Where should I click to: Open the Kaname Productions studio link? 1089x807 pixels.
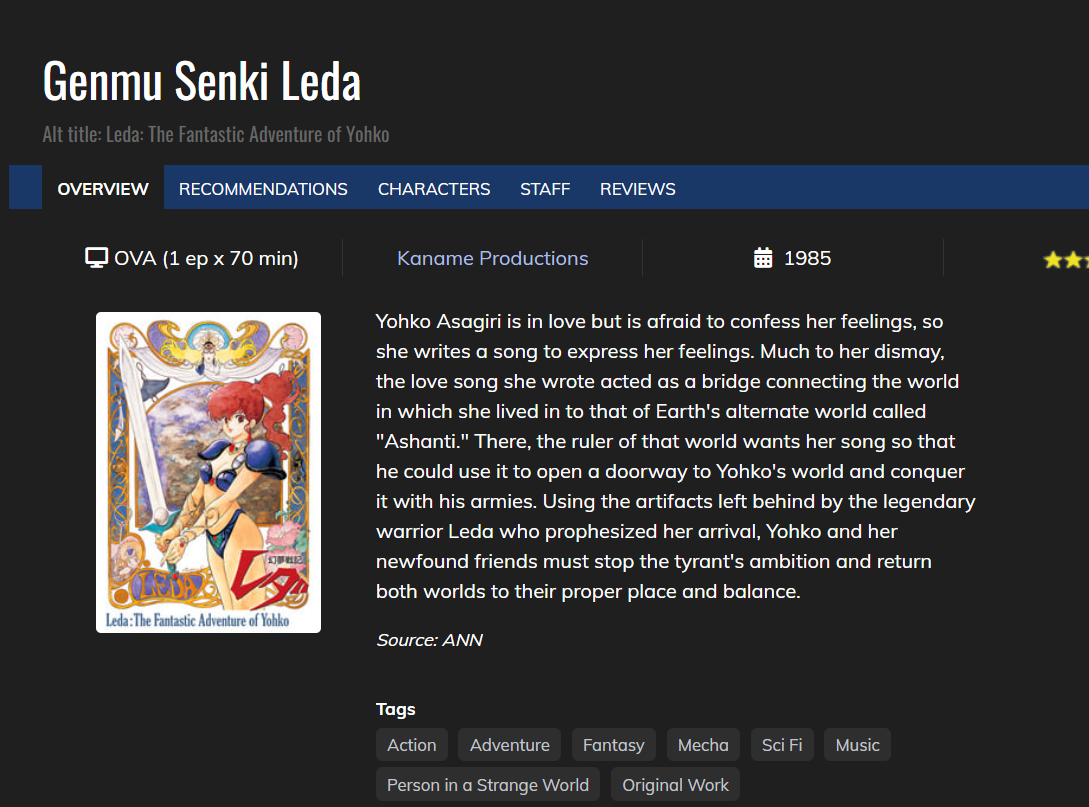492,258
